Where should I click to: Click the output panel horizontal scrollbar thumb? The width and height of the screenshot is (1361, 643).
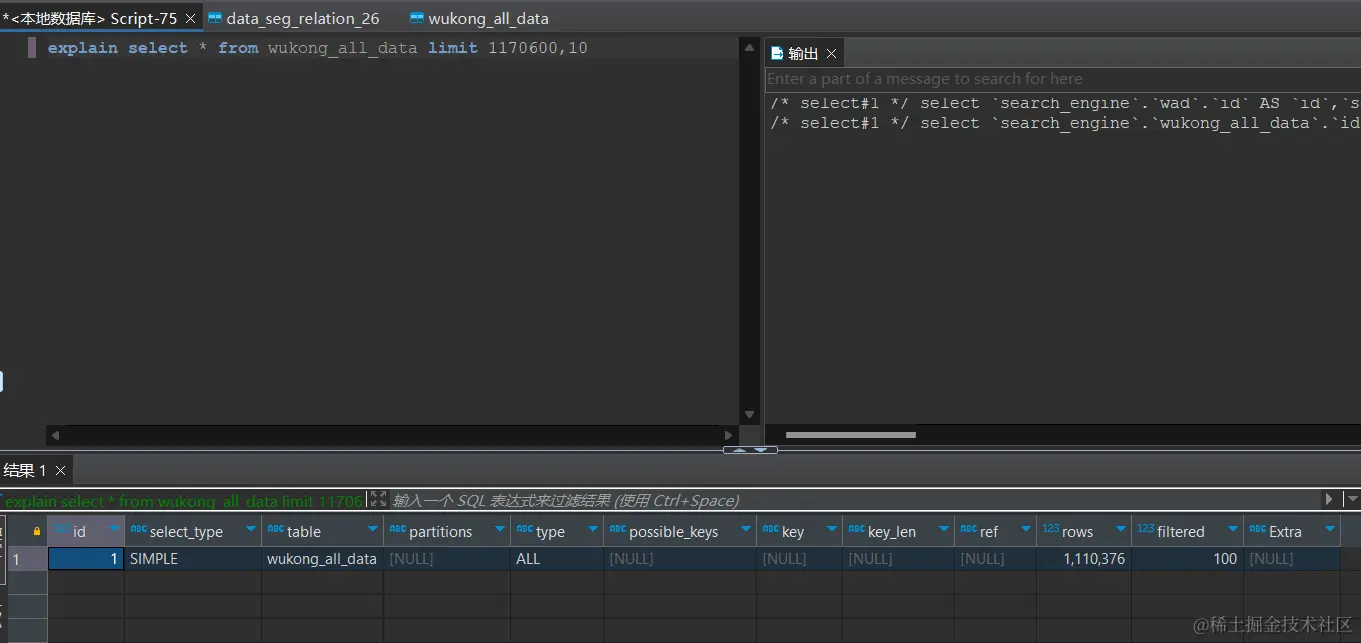(x=851, y=435)
